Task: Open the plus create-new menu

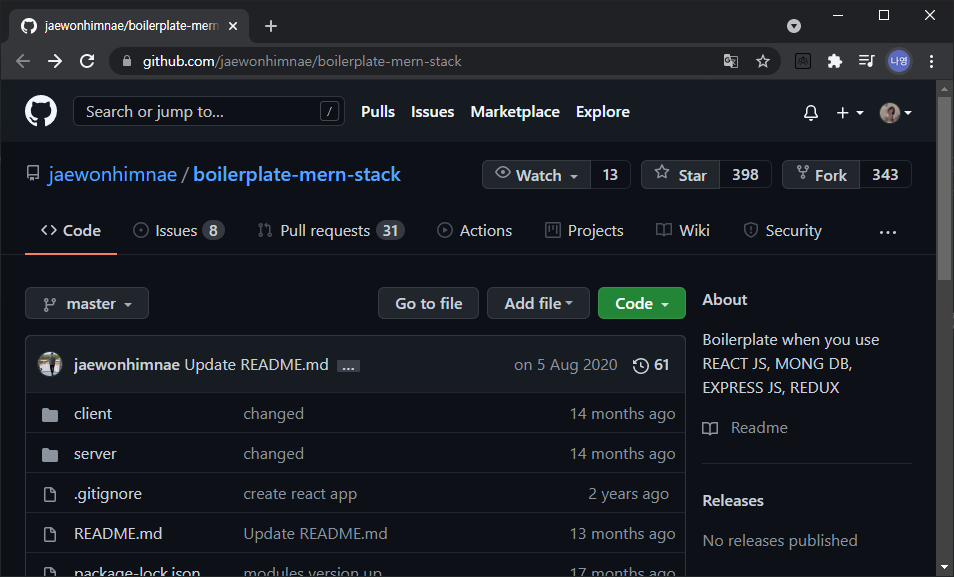Action: (x=849, y=113)
